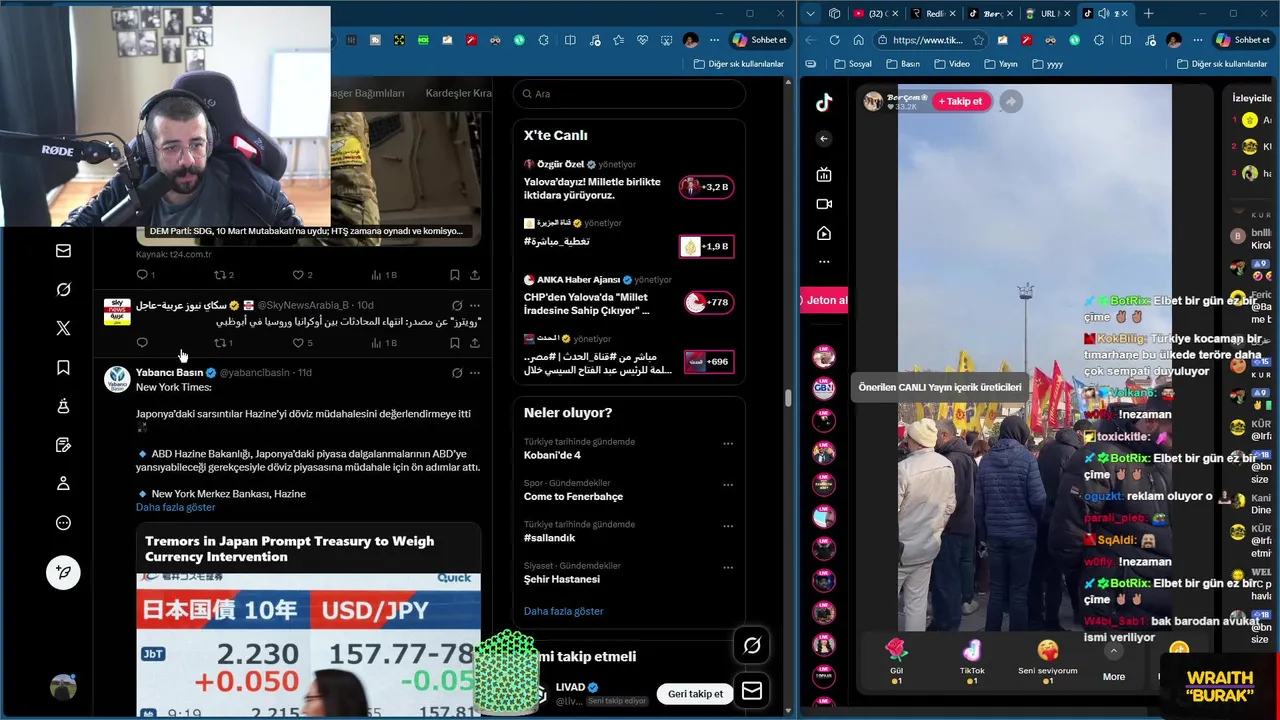The height and width of the screenshot is (720, 1280).
Task: Open extensions puzzle icon in left browser
Action: click(545, 40)
